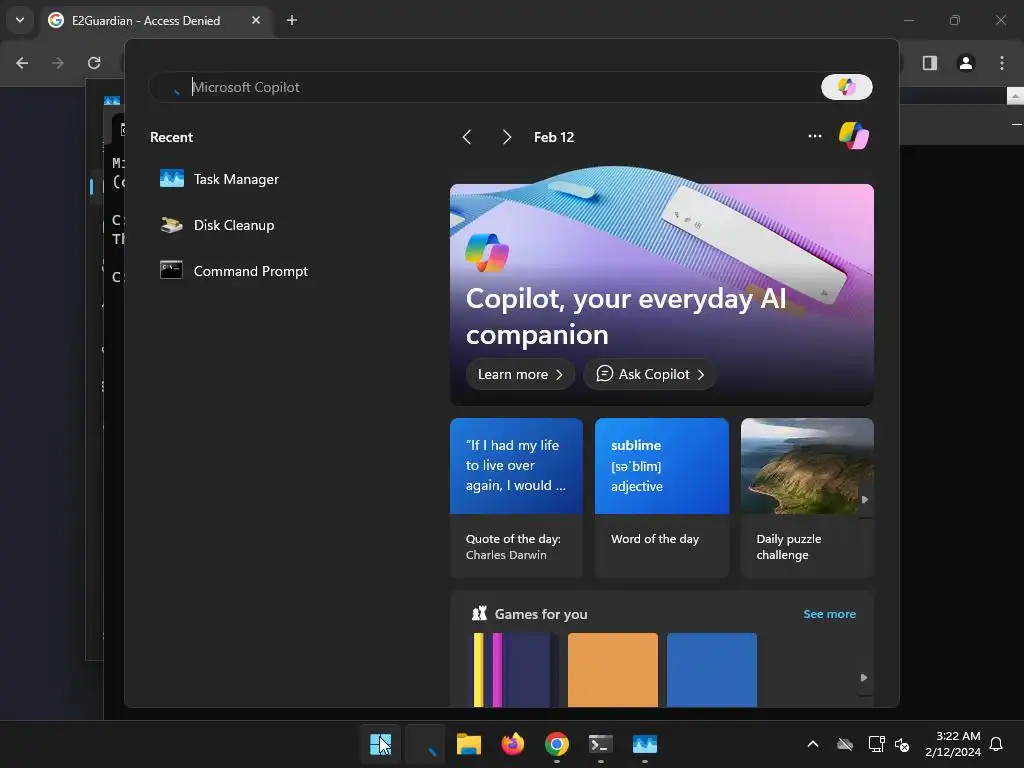The image size is (1024, 768).
Task: Open the Word of the day sublime card
Action: click(662, 498)
